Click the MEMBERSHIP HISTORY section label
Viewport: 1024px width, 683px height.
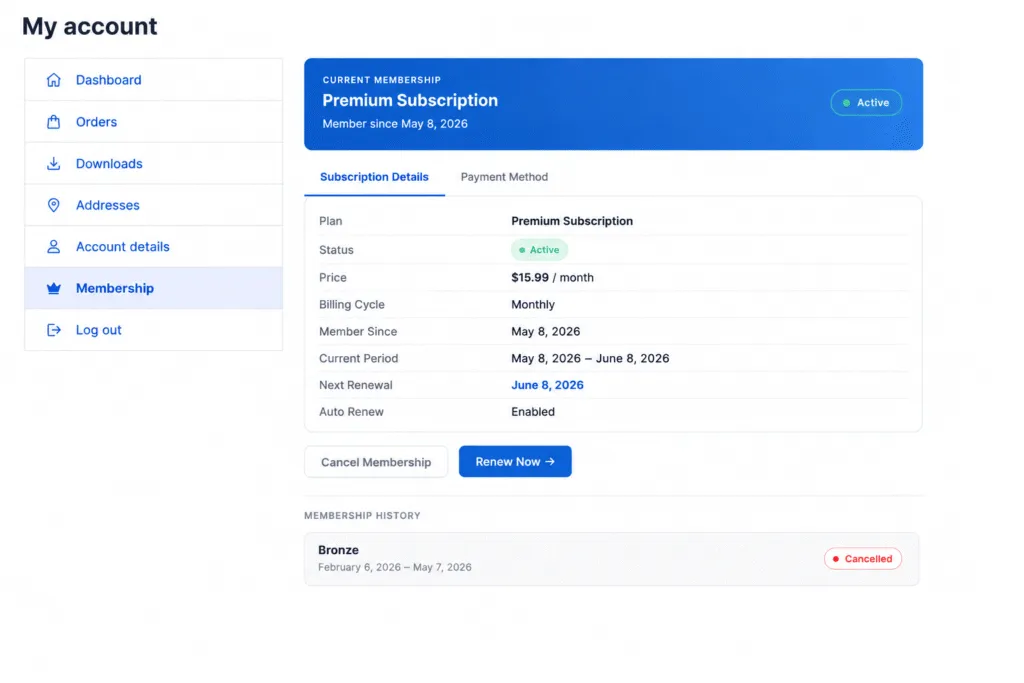click(x=362, y=516)
